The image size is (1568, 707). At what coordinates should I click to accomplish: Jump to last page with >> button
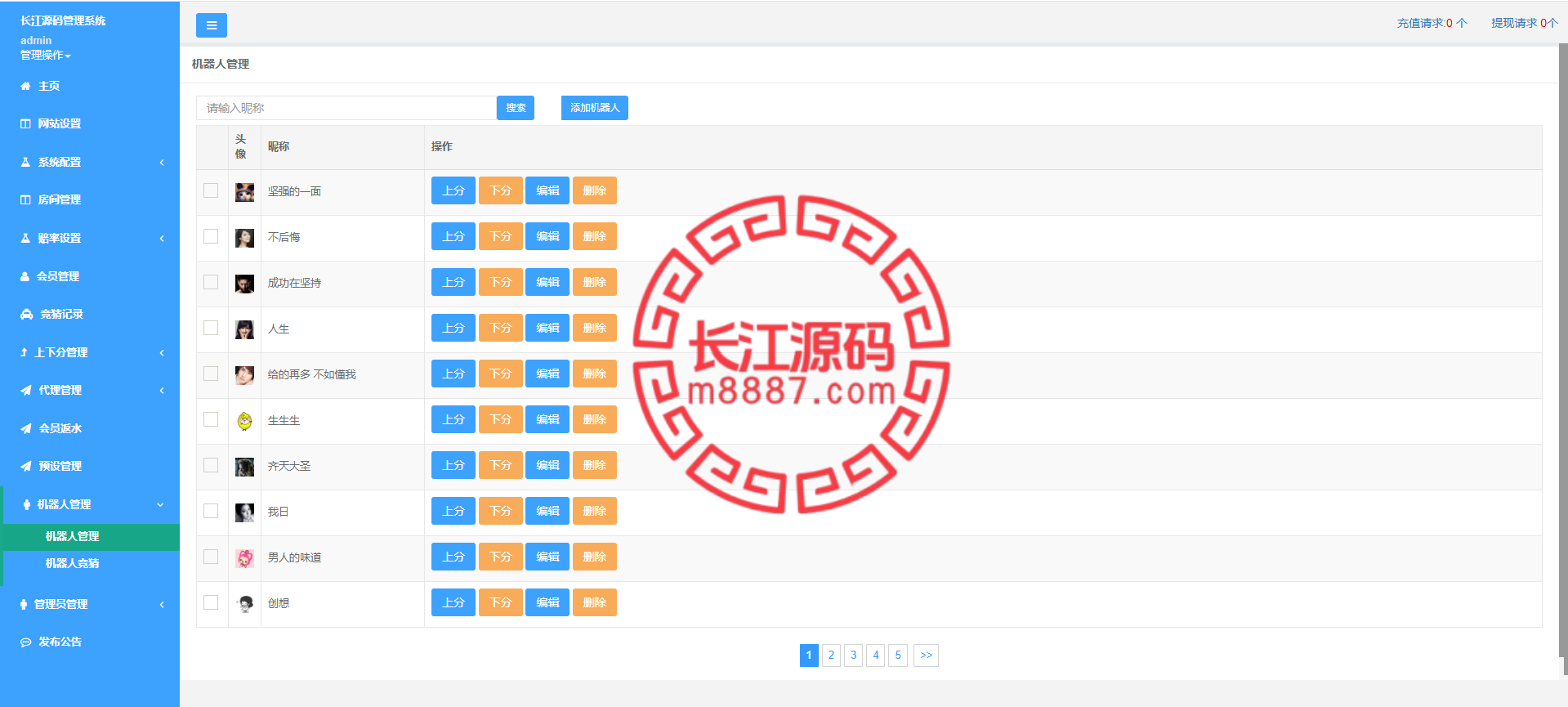[926, 656]
